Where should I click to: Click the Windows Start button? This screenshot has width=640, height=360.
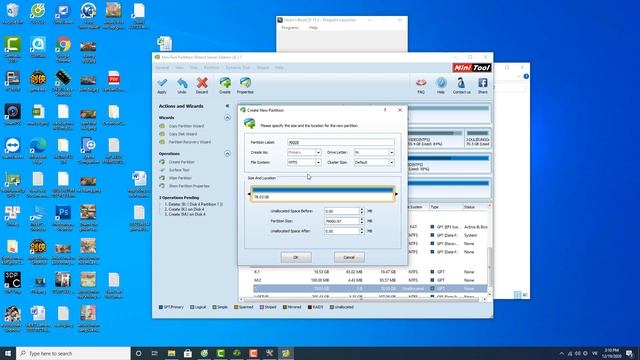pyautogui.click(x=8, y=353)
